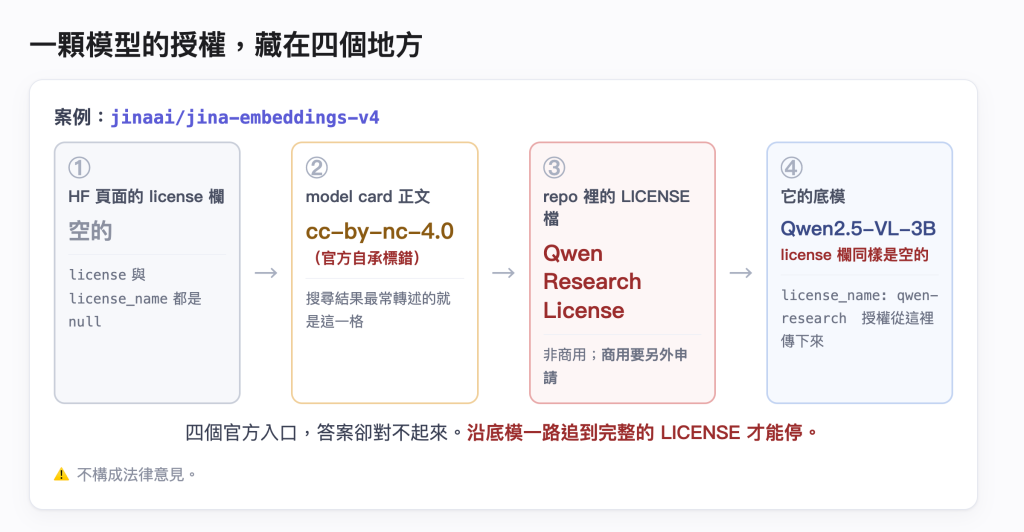Select the note license_name: qwen-research 授權從這裡傳下來
The height and width of the screenshot is (532, 1024).
(859, 318)
